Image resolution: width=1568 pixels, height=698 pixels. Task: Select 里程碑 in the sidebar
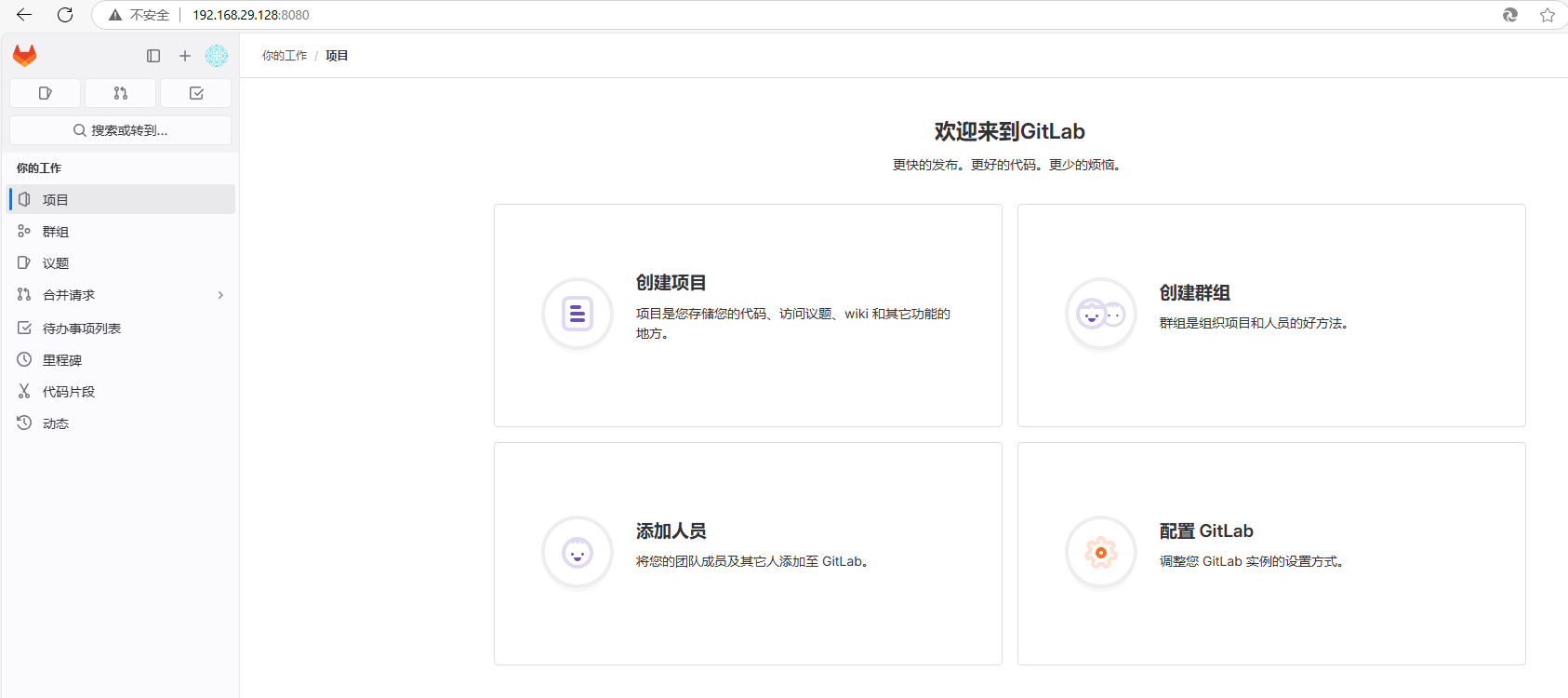(x=122, y=360)
